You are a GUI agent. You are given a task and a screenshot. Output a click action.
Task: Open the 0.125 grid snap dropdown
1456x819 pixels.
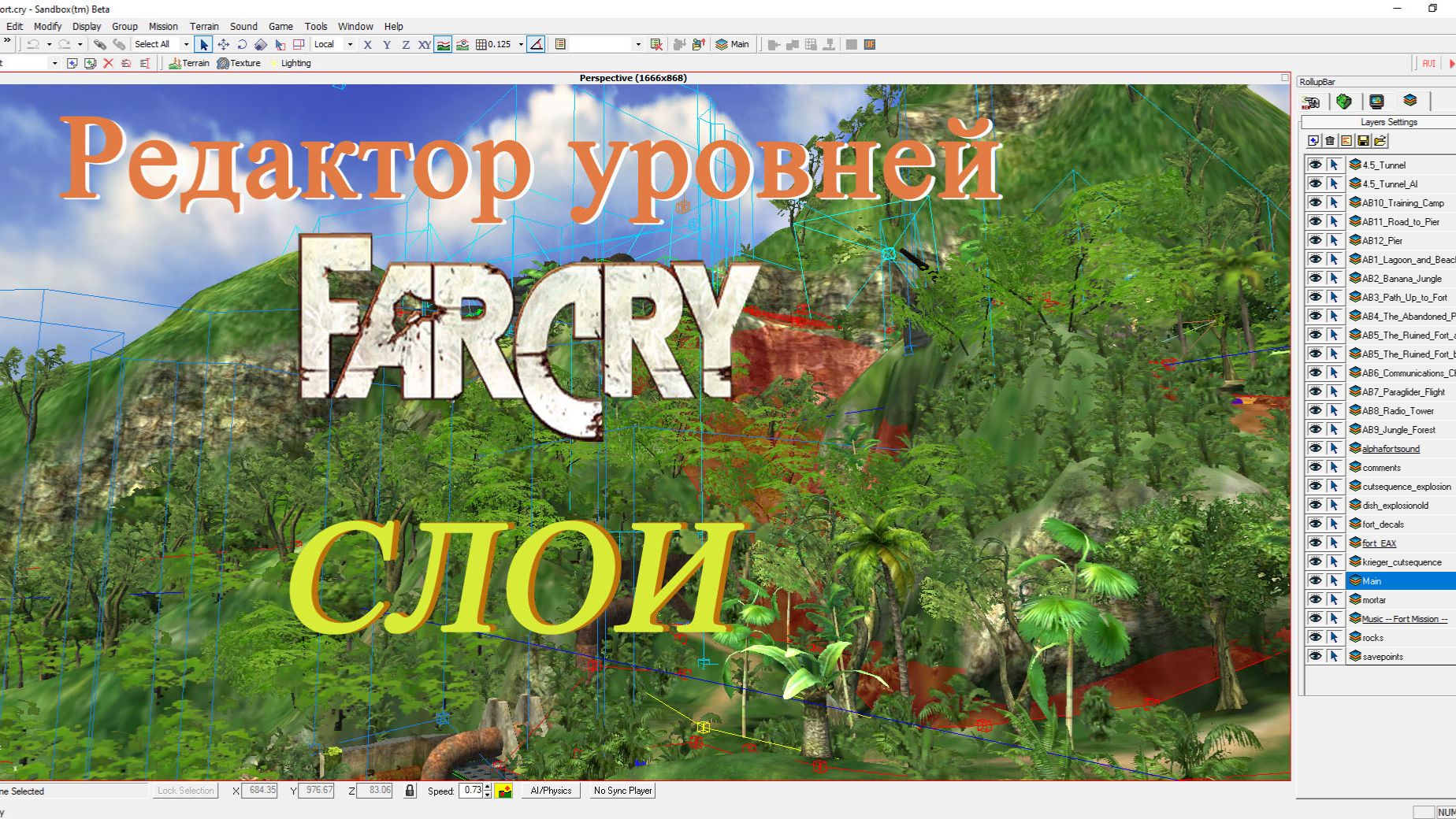click(x=521, y=44)
